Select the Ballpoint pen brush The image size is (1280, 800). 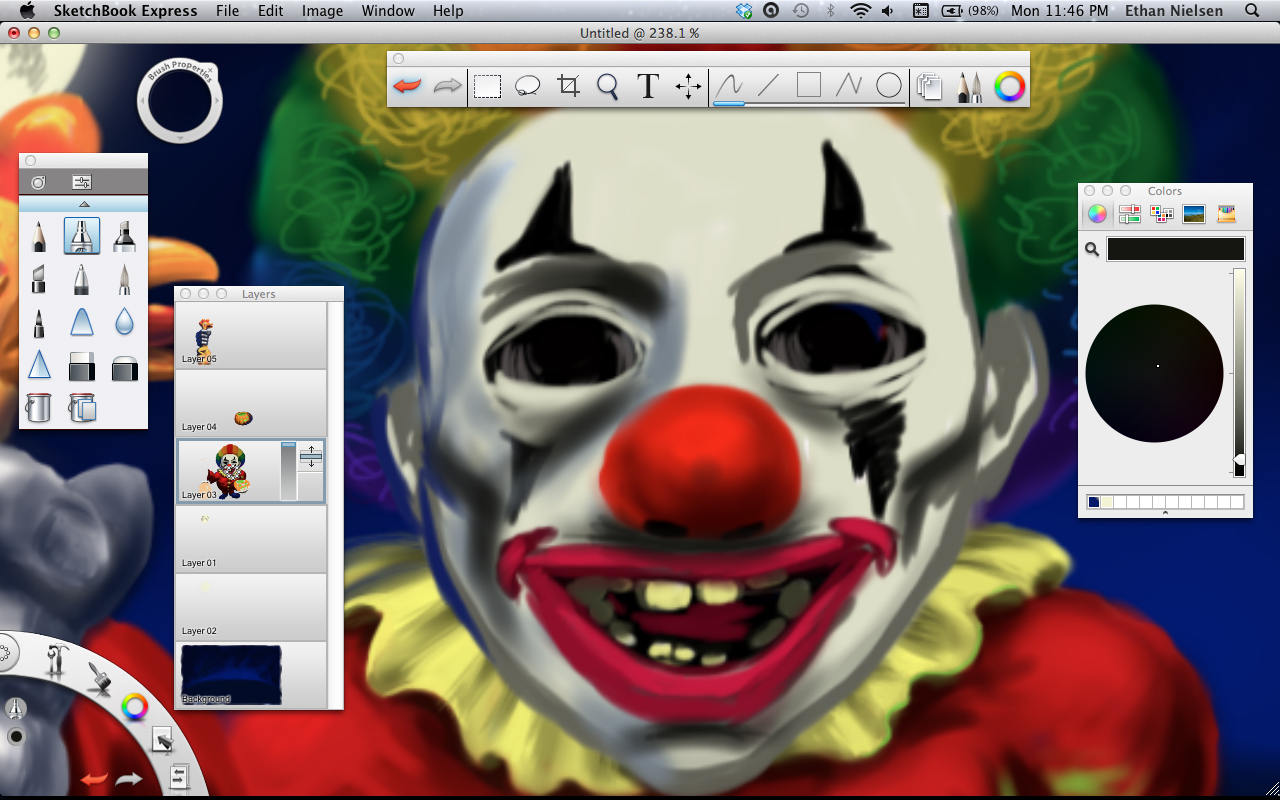[82, 279]
